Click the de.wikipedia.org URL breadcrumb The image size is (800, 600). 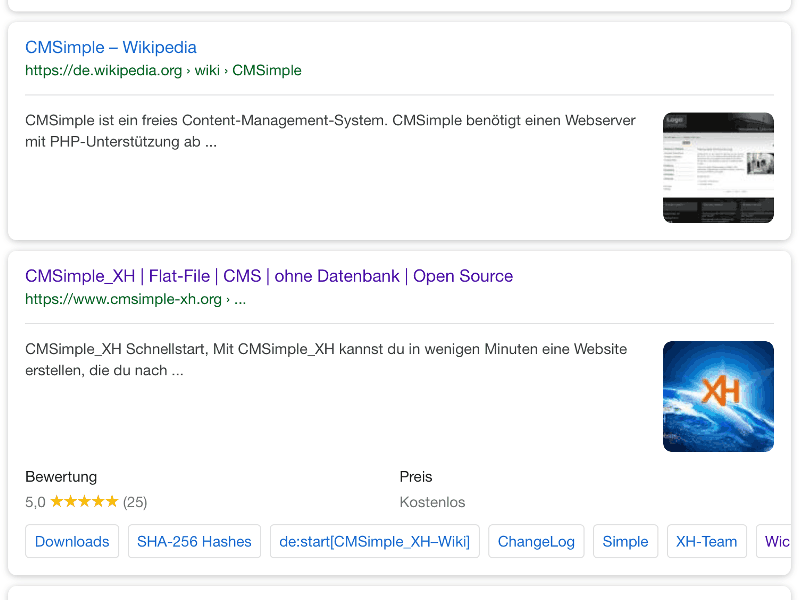(x=163, y=70)
